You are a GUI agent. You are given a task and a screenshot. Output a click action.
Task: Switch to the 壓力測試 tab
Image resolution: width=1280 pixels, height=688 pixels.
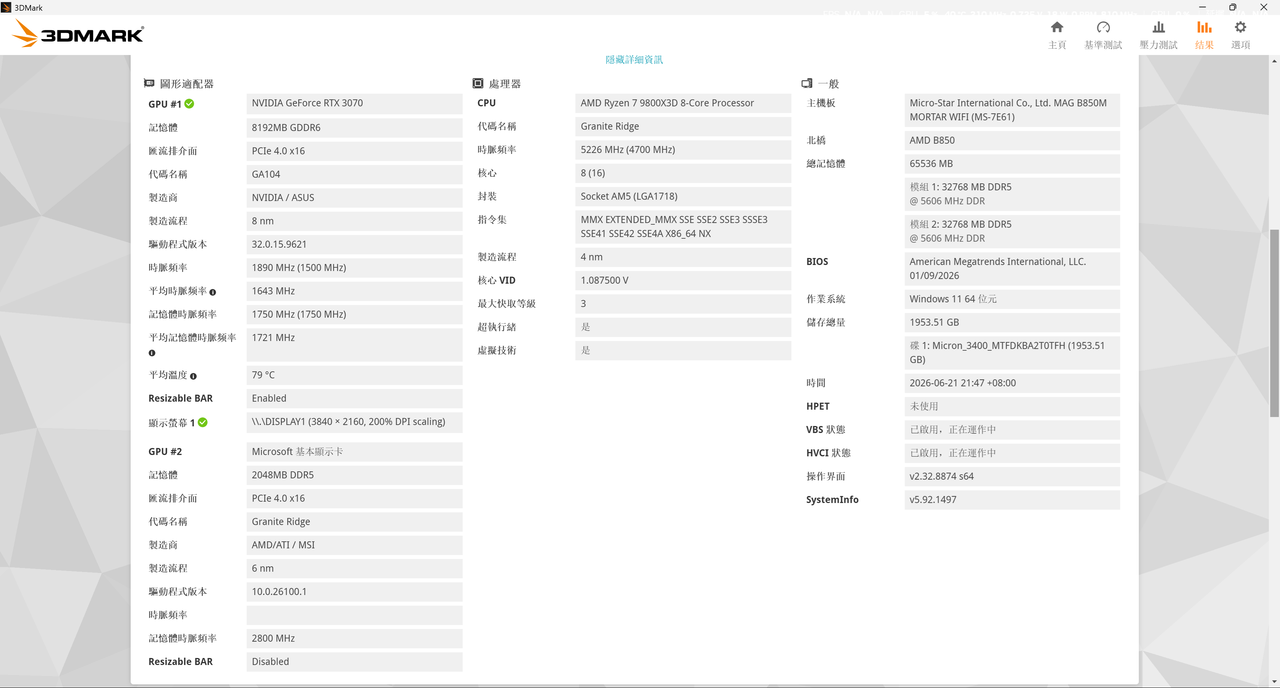(1158, 33)
